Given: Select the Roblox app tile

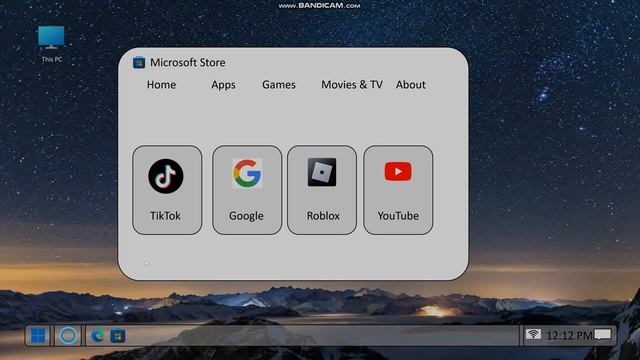Looking at the screenshot, I should tap(322, 190).
